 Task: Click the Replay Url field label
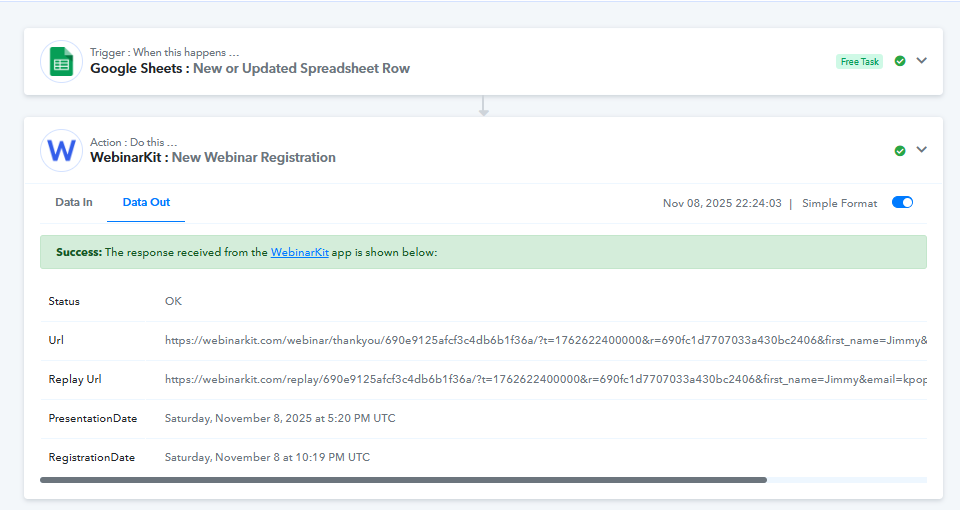click(75, 380)
